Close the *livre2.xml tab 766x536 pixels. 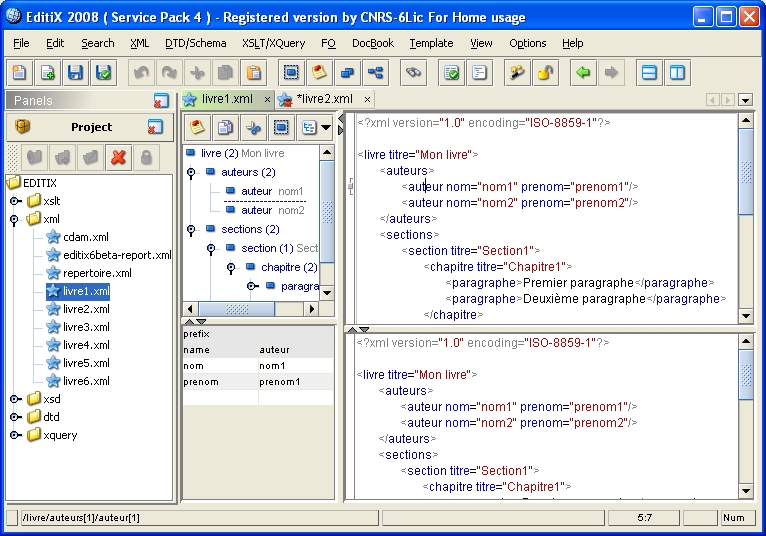coord(367,100)
